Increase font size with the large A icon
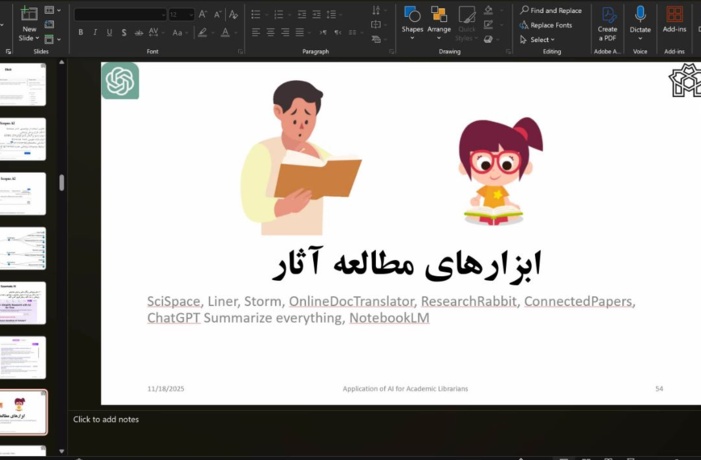 tap(203, 14)
